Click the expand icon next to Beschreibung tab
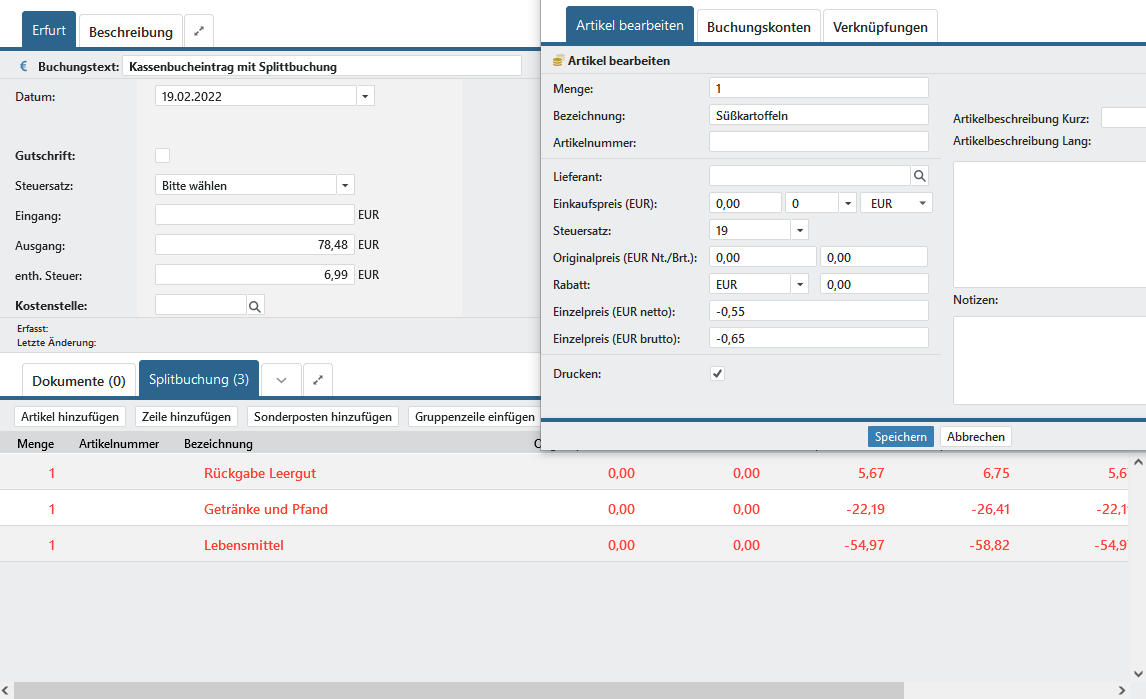 [x=199, y=31]
